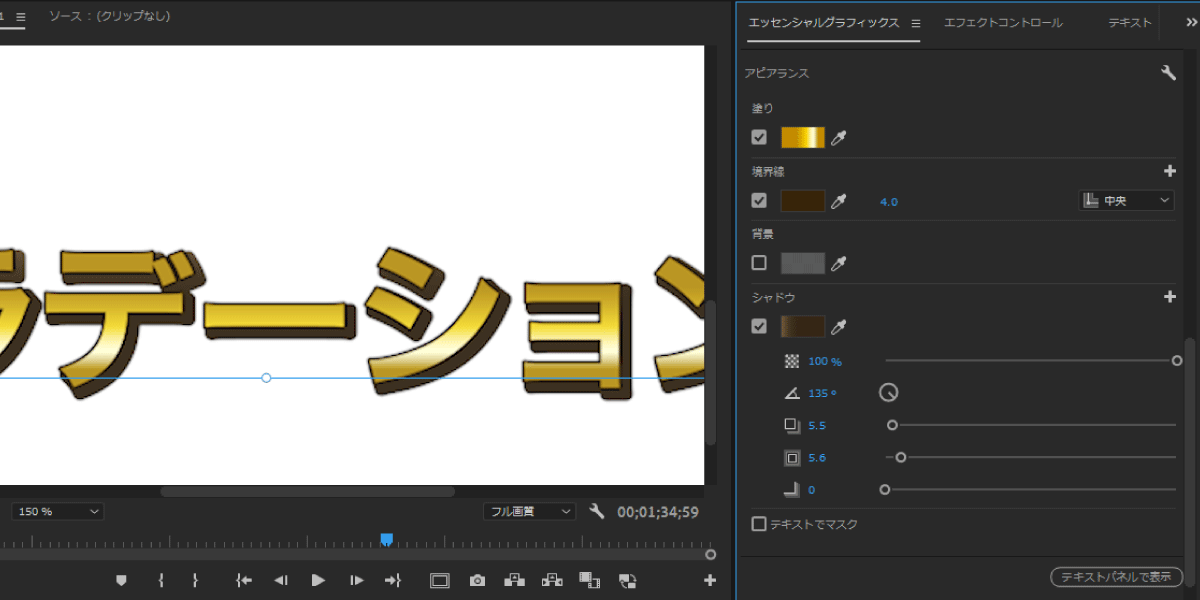Open the dark brown stroke color swatch
Viewport: 1200px width, 600px height.
click(x=802, y=201)
